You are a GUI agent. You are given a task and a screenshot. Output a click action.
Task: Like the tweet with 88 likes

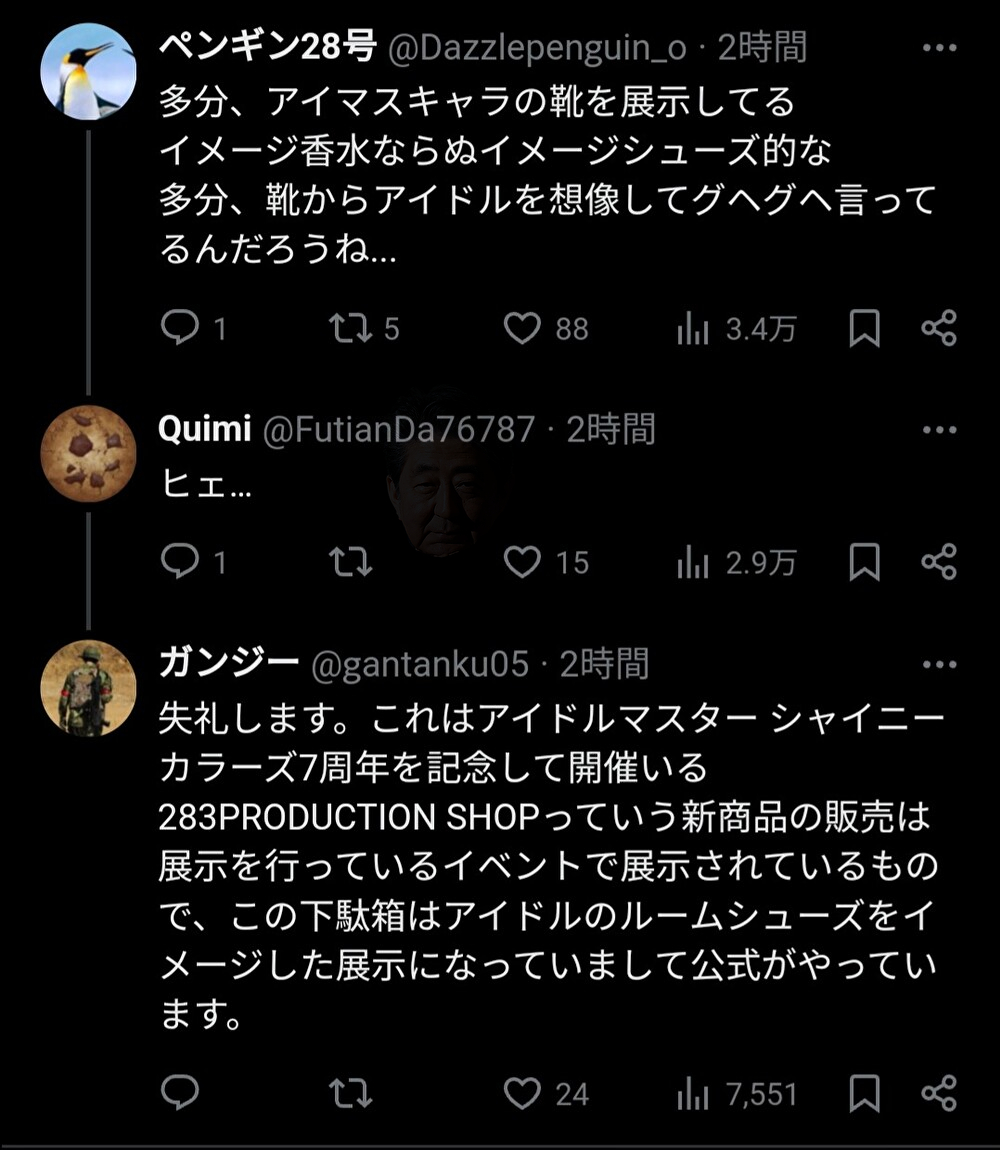521,329
